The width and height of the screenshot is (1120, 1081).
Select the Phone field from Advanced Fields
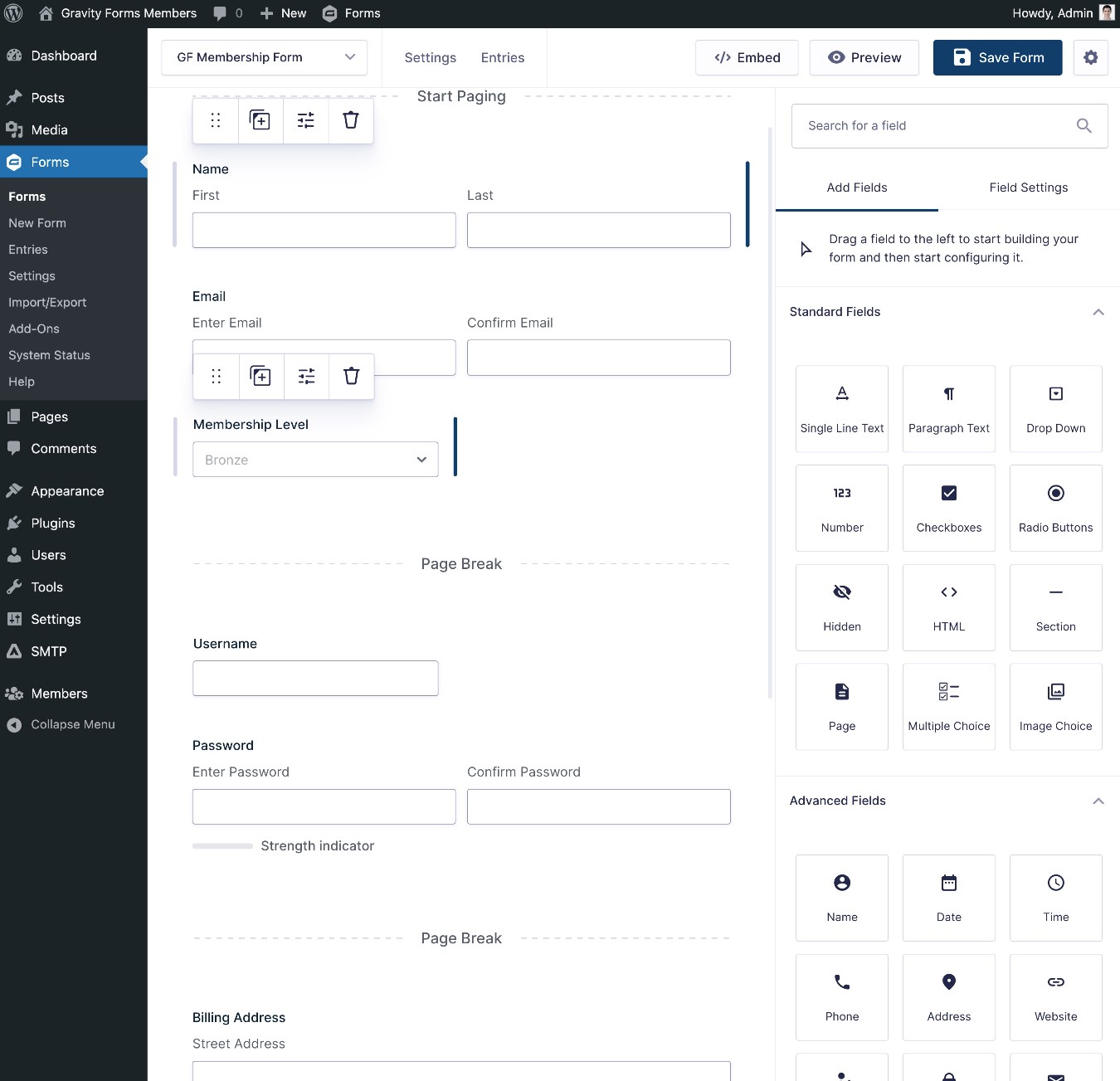pyautogui.click(x=841, y=997)
